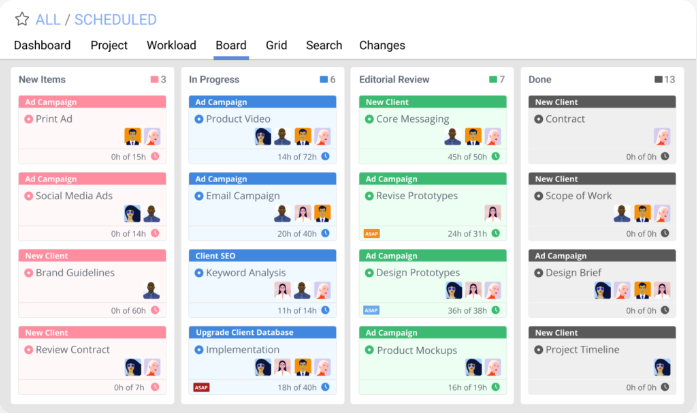Click the clock icon on Product Mockups card
Image resolution: width=697 pixels, height=413 pixels.
click(x=496, y=387)
